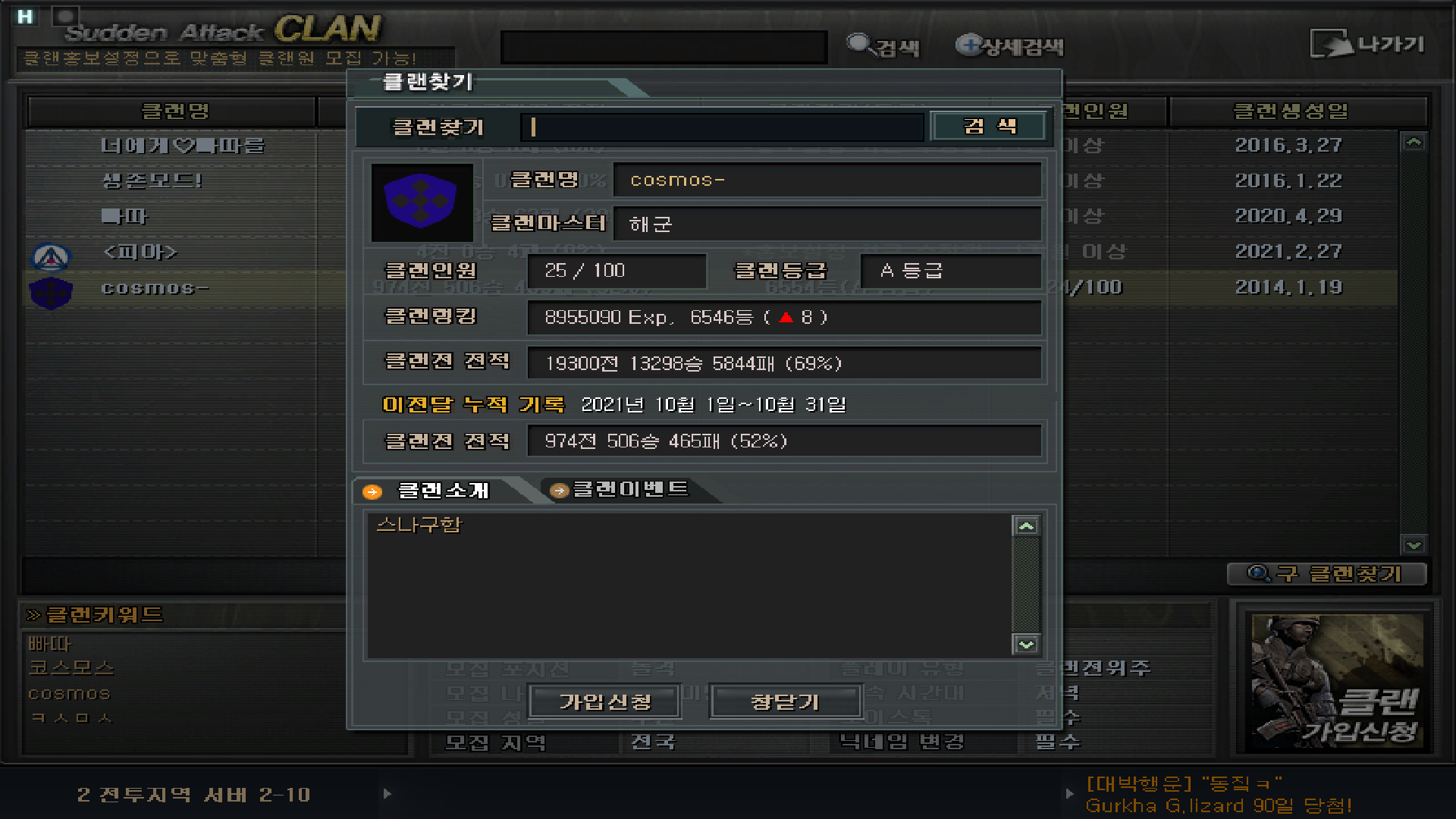The height and width of the screenshot is (819, 1456).
Task: Click the 나가기 exit icon
Action: coord(1331,43)
